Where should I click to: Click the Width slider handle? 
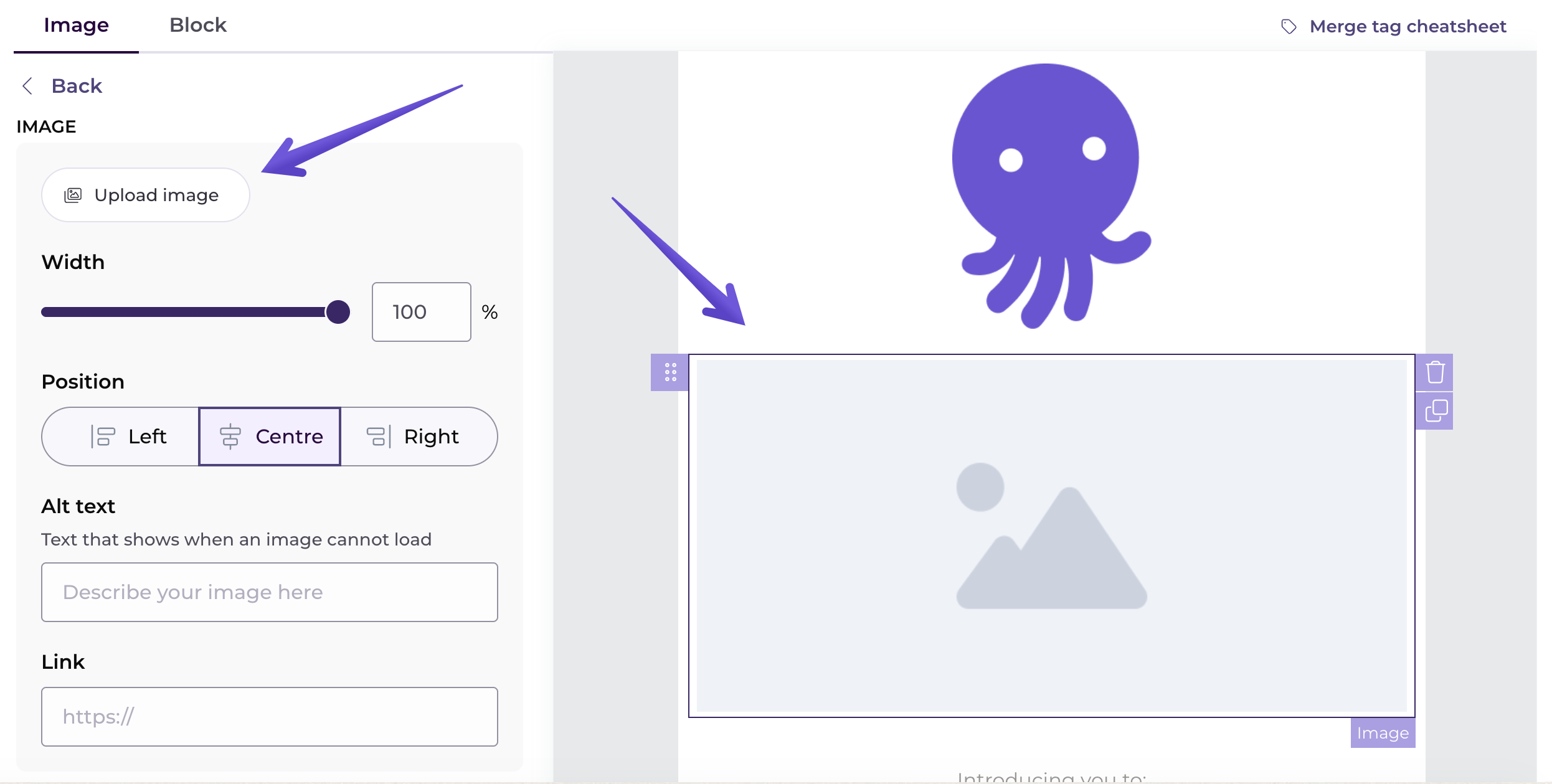click(x=338, y=312)
